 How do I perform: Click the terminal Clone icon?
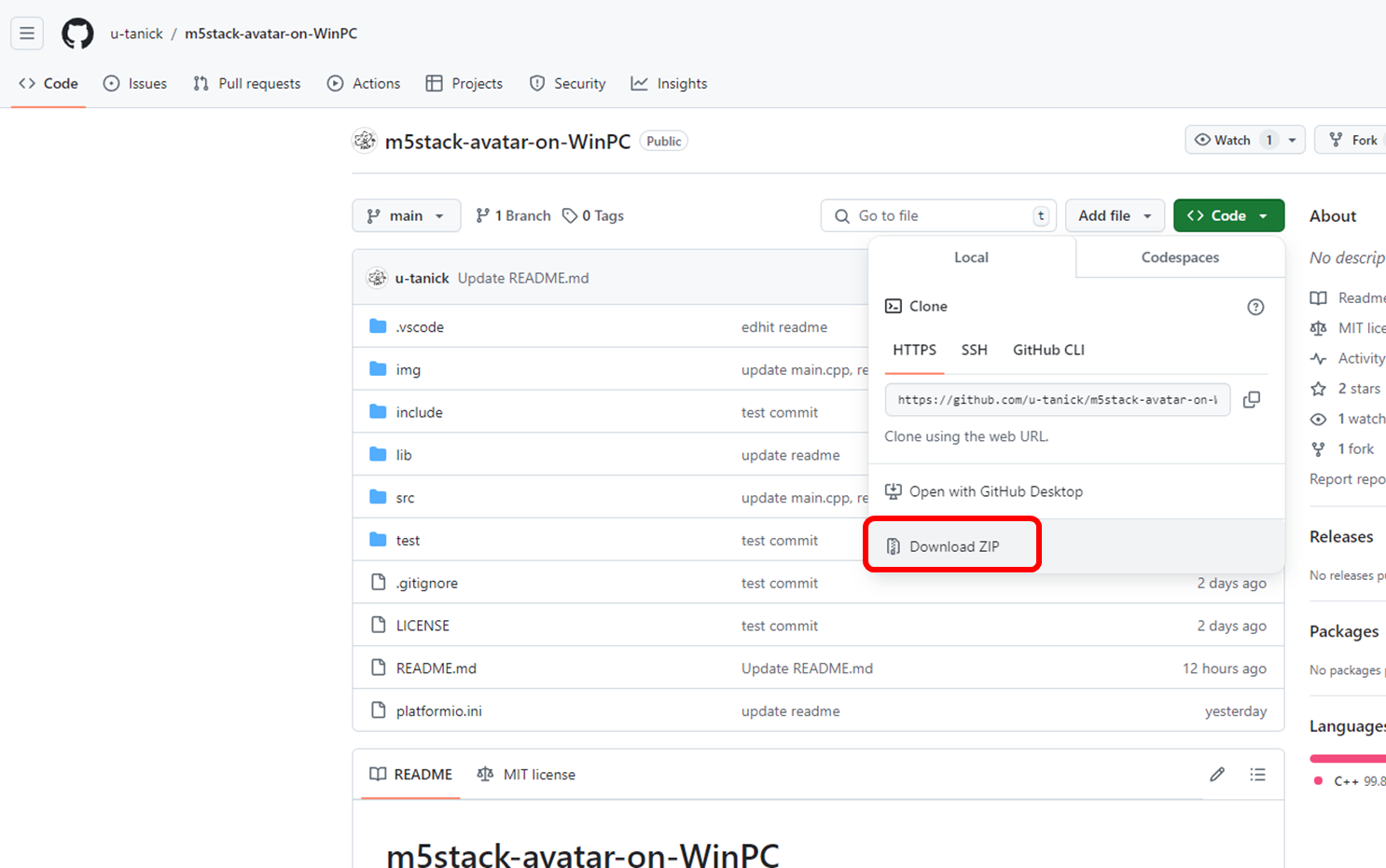point(893,306)
